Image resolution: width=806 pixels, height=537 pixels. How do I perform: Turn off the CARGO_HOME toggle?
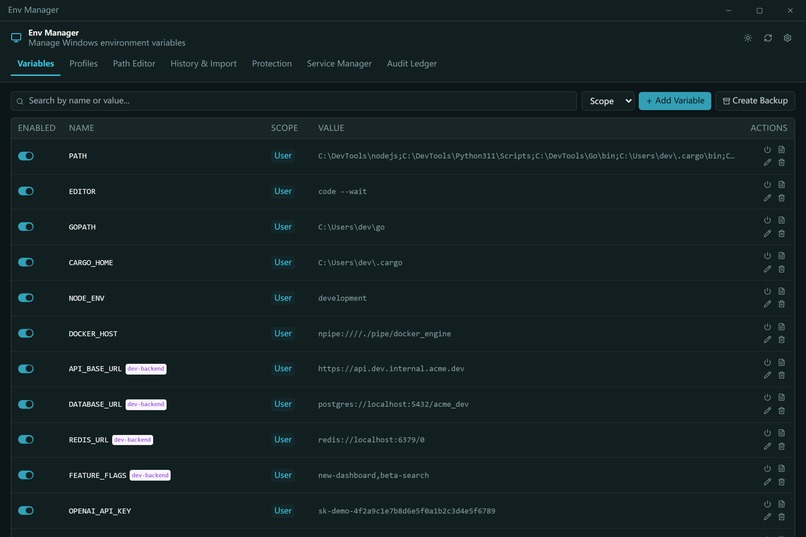[x=26, y=262]
